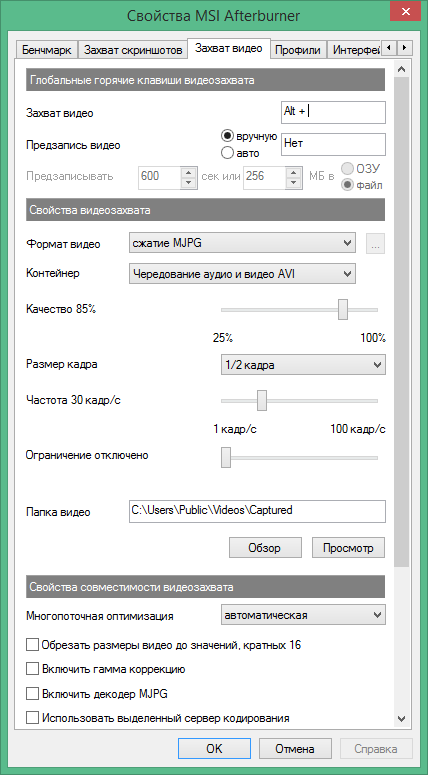Click the Папка видео path field
Viewport: 428px width, 775px height.
[257, 511]
